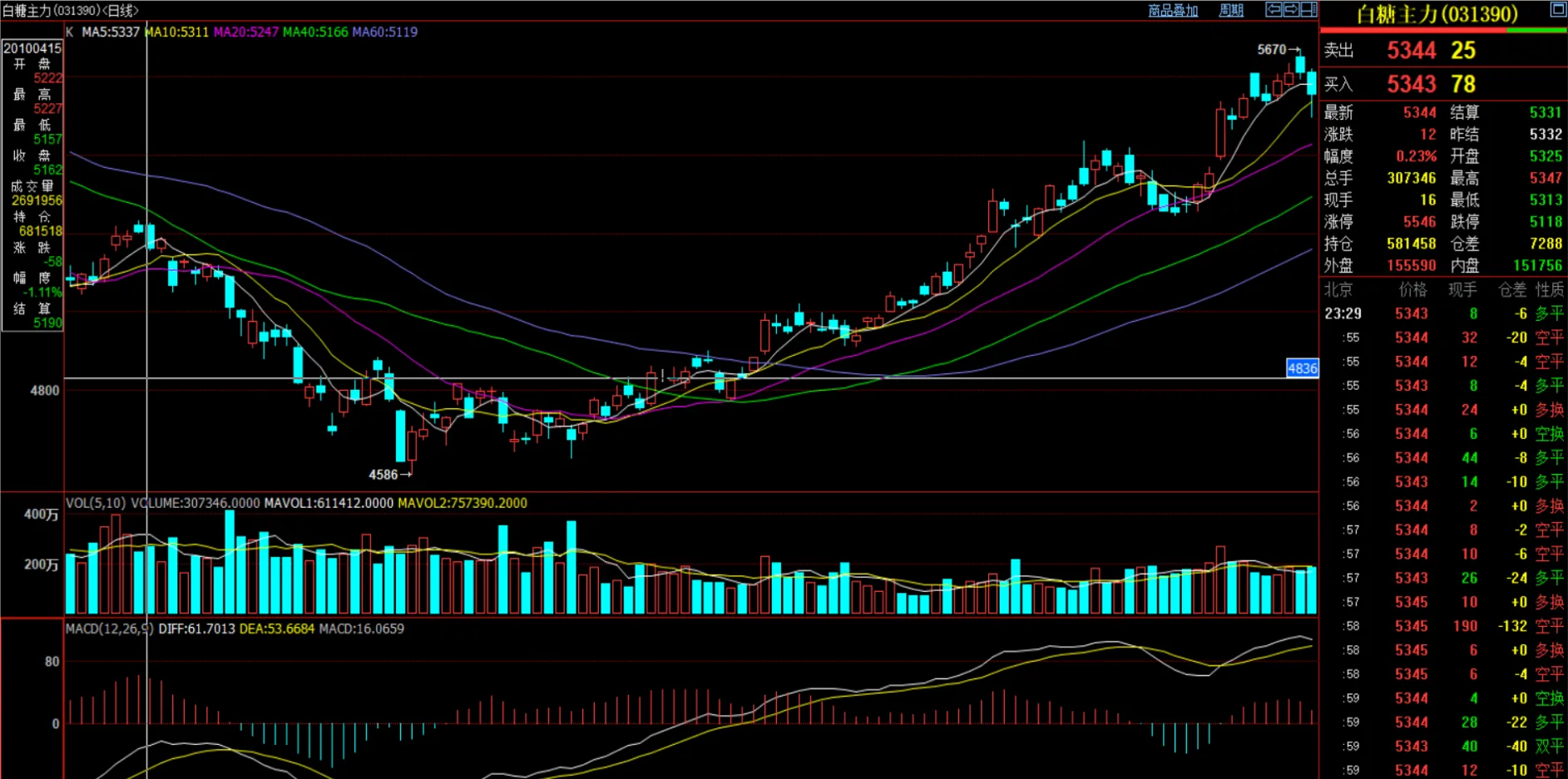Click the MAVOL1:611412.0000 value
The width and height of the screenshot is (1568, 779).
click(x=329, y=504)
